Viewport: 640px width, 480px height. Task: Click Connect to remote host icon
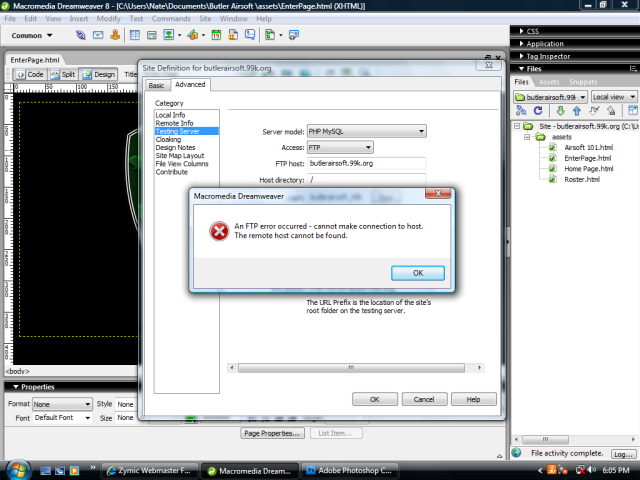tap(521, 111)
